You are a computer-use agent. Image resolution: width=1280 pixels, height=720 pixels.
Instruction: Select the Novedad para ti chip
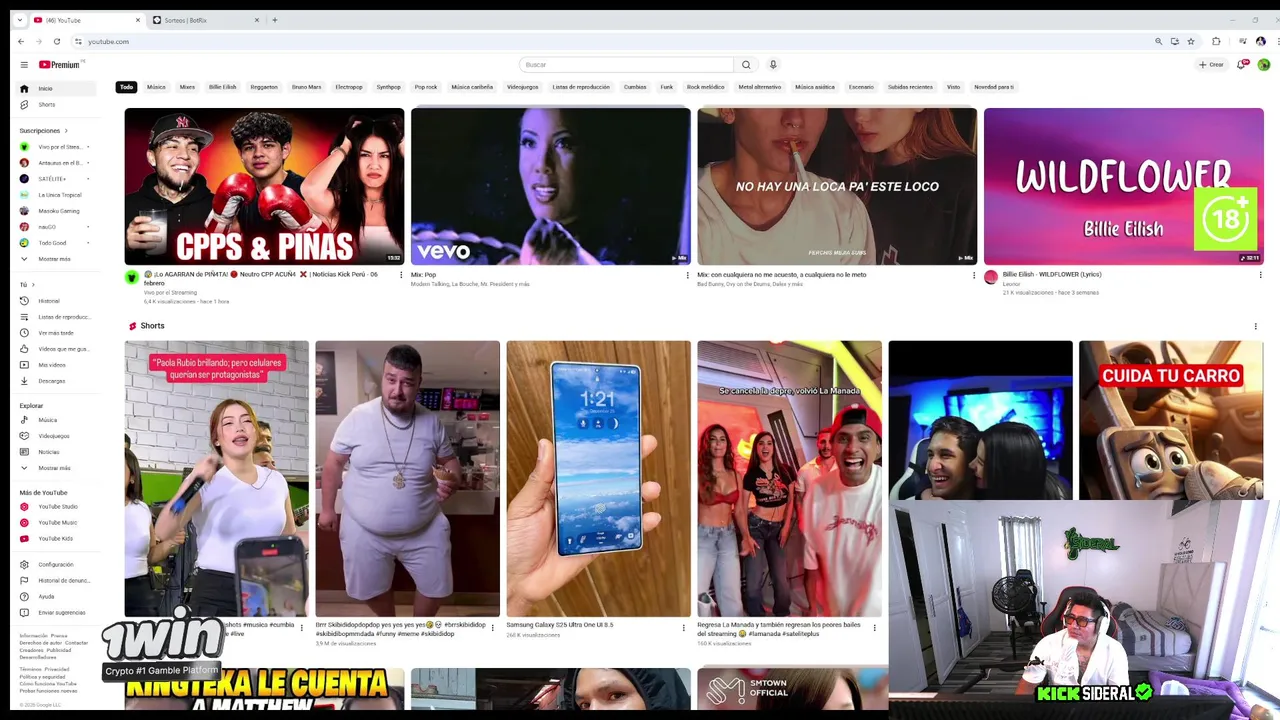(994, 87)
